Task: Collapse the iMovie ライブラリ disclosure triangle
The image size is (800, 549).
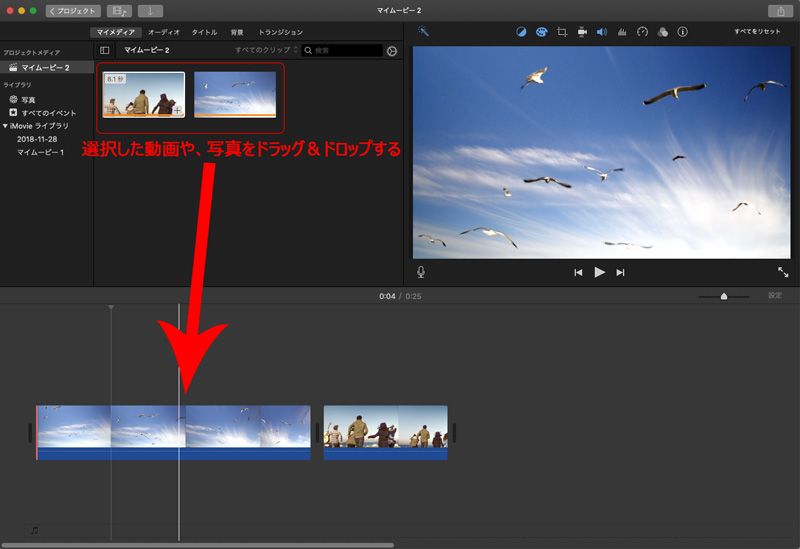Action: (5, 126)
